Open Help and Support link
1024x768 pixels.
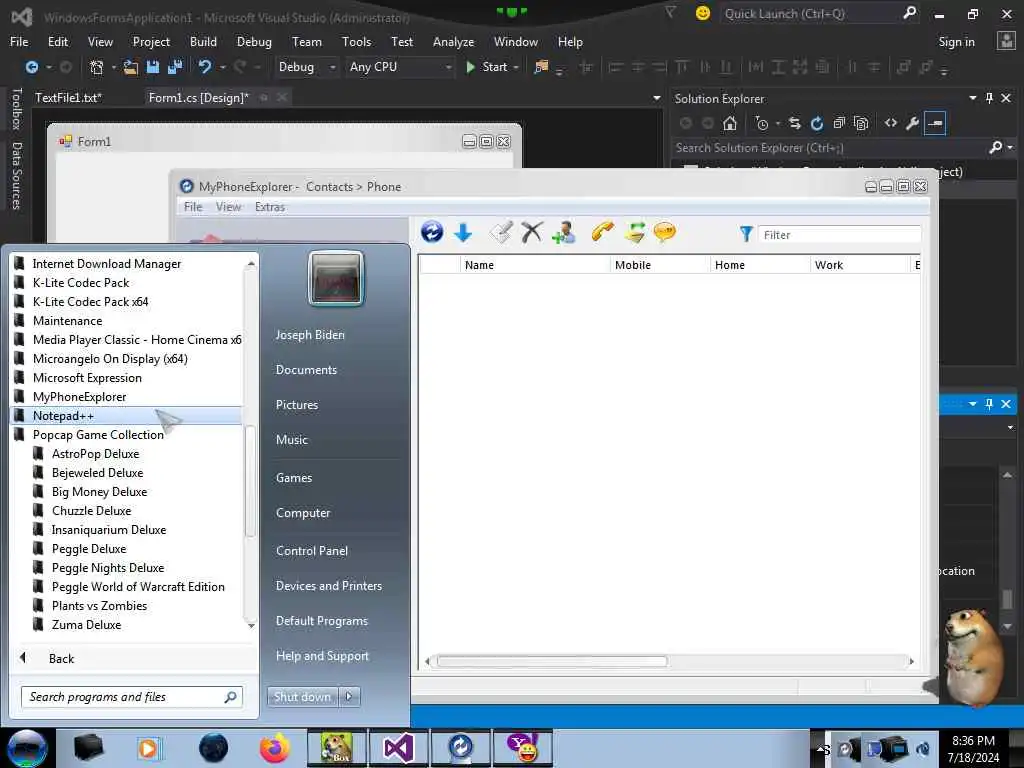[322, 656]
